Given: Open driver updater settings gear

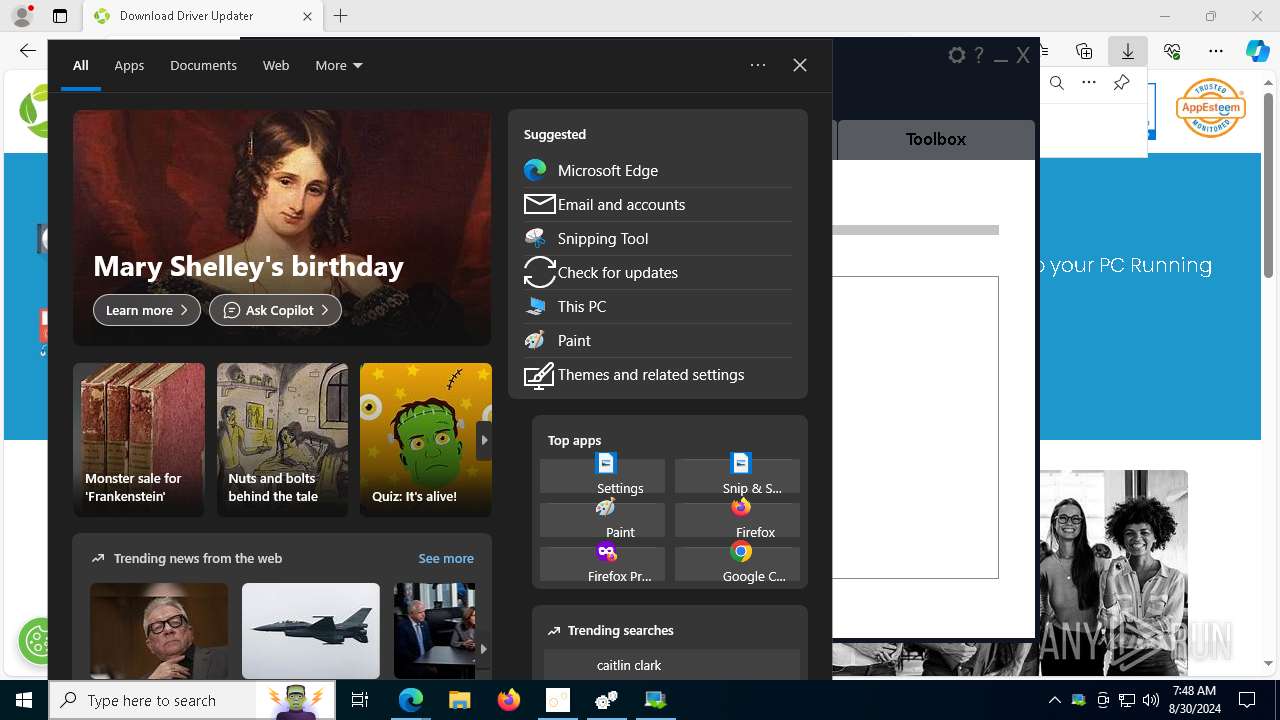Looking at the screenshot, I should 957,55.
